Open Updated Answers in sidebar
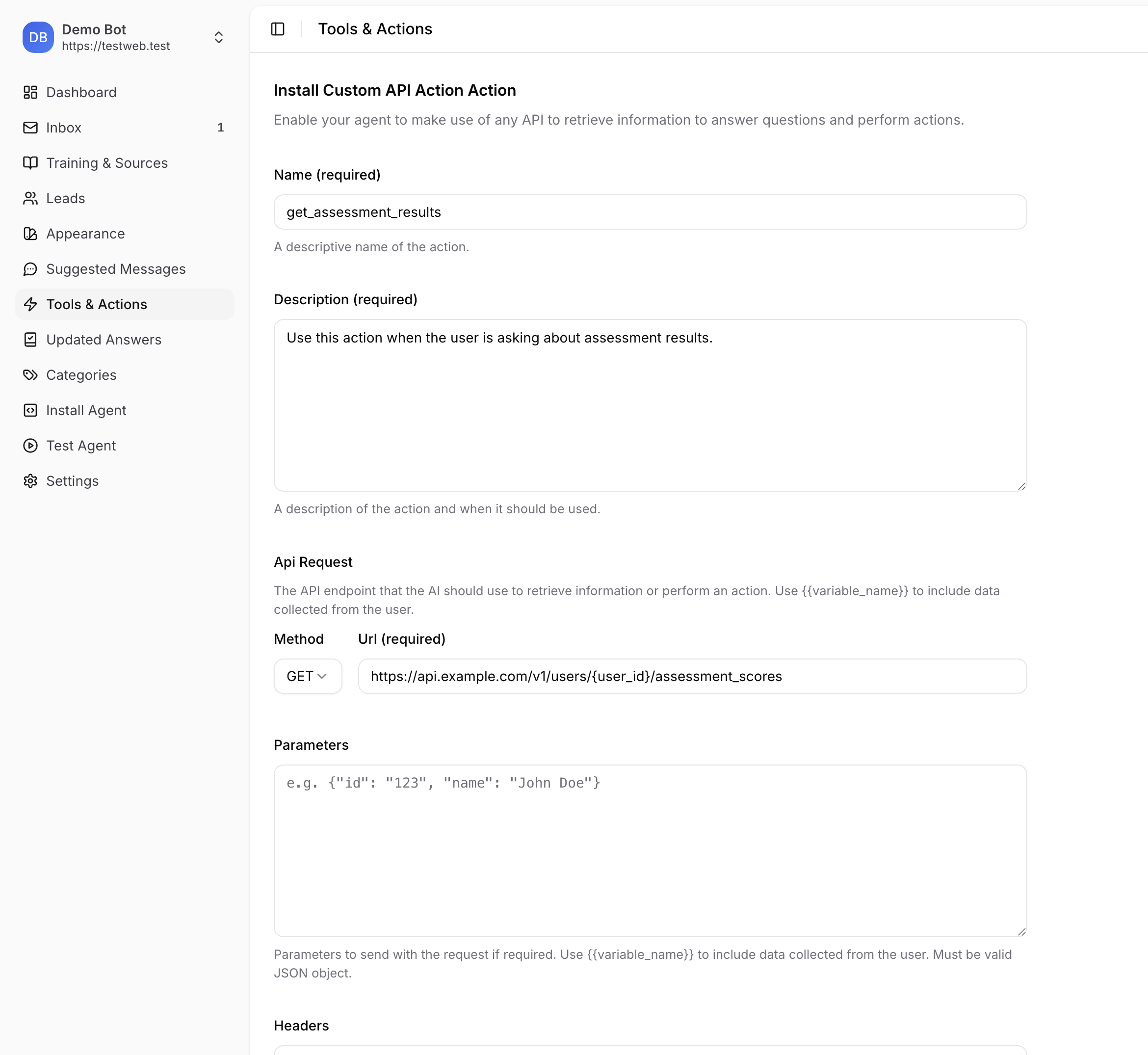 (104, 340)
